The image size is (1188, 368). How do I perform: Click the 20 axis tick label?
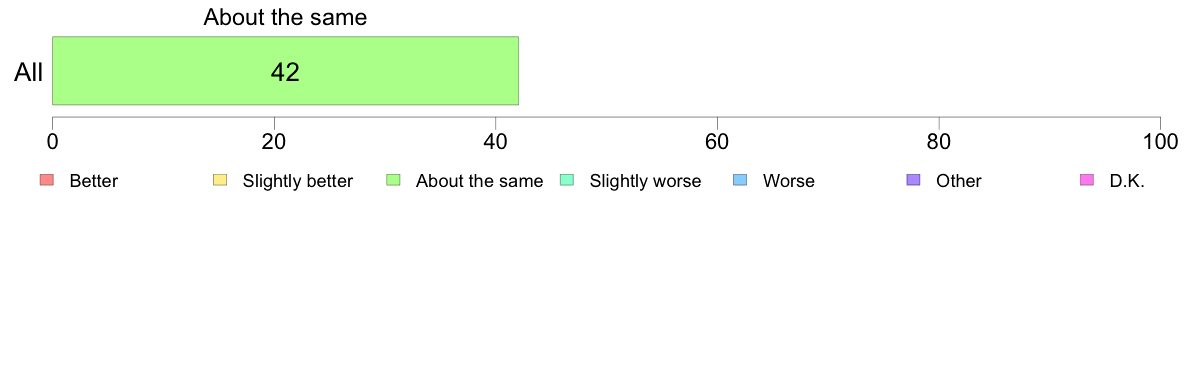click(274, 142)
